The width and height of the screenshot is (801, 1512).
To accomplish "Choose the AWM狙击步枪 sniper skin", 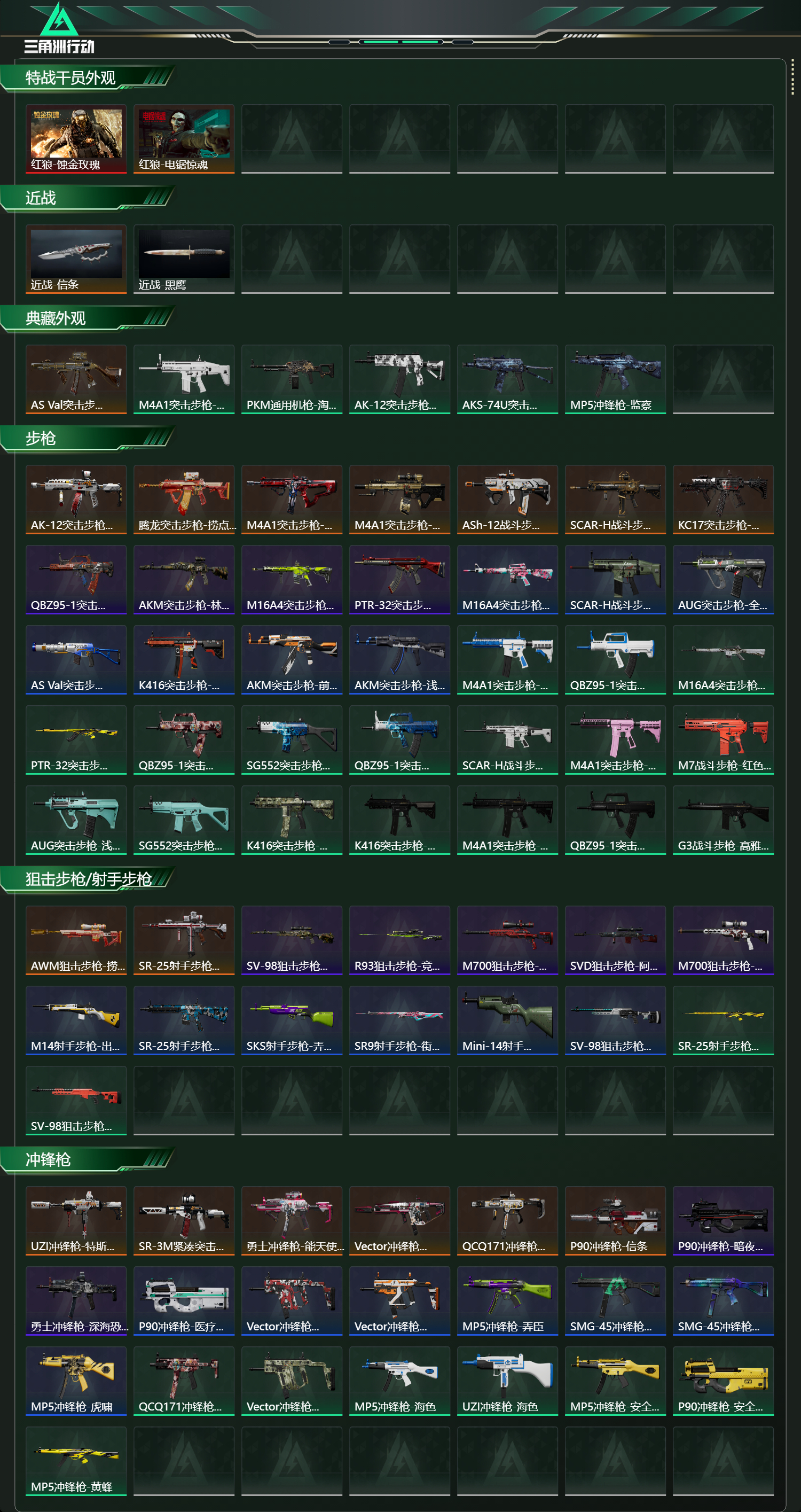I will 76,940.
